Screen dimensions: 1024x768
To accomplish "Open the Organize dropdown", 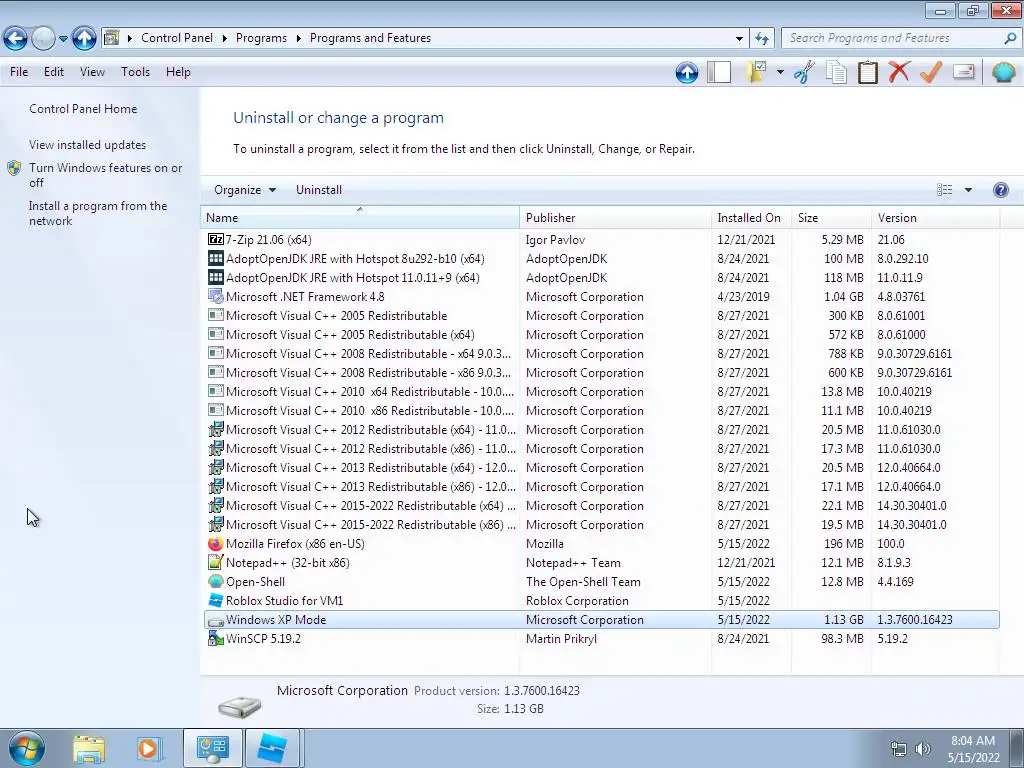I will (x=245, y=190).
